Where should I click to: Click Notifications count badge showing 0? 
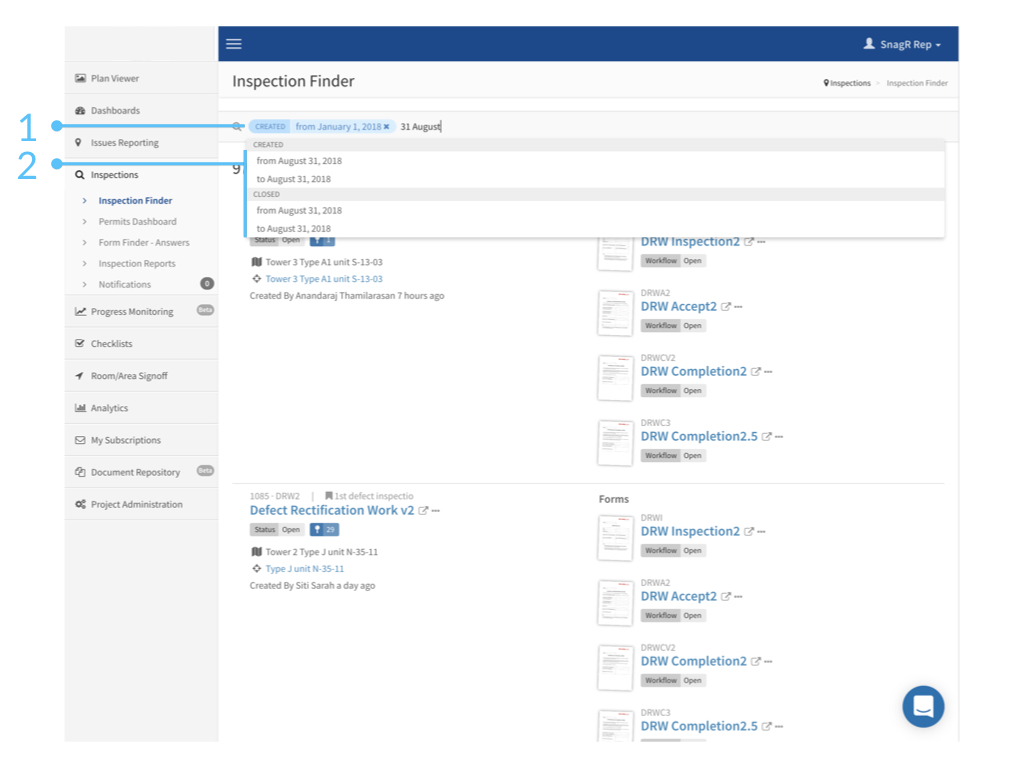click(206, 283)
